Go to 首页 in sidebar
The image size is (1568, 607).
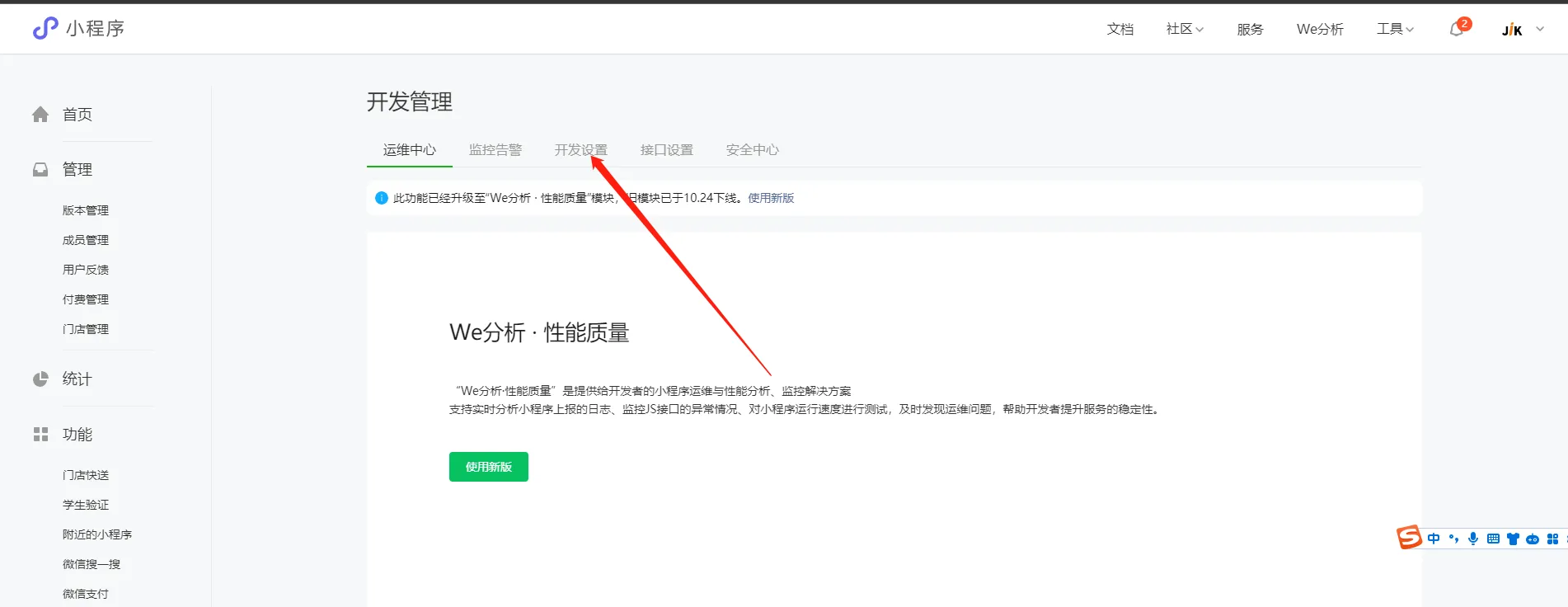coord(77,115)
